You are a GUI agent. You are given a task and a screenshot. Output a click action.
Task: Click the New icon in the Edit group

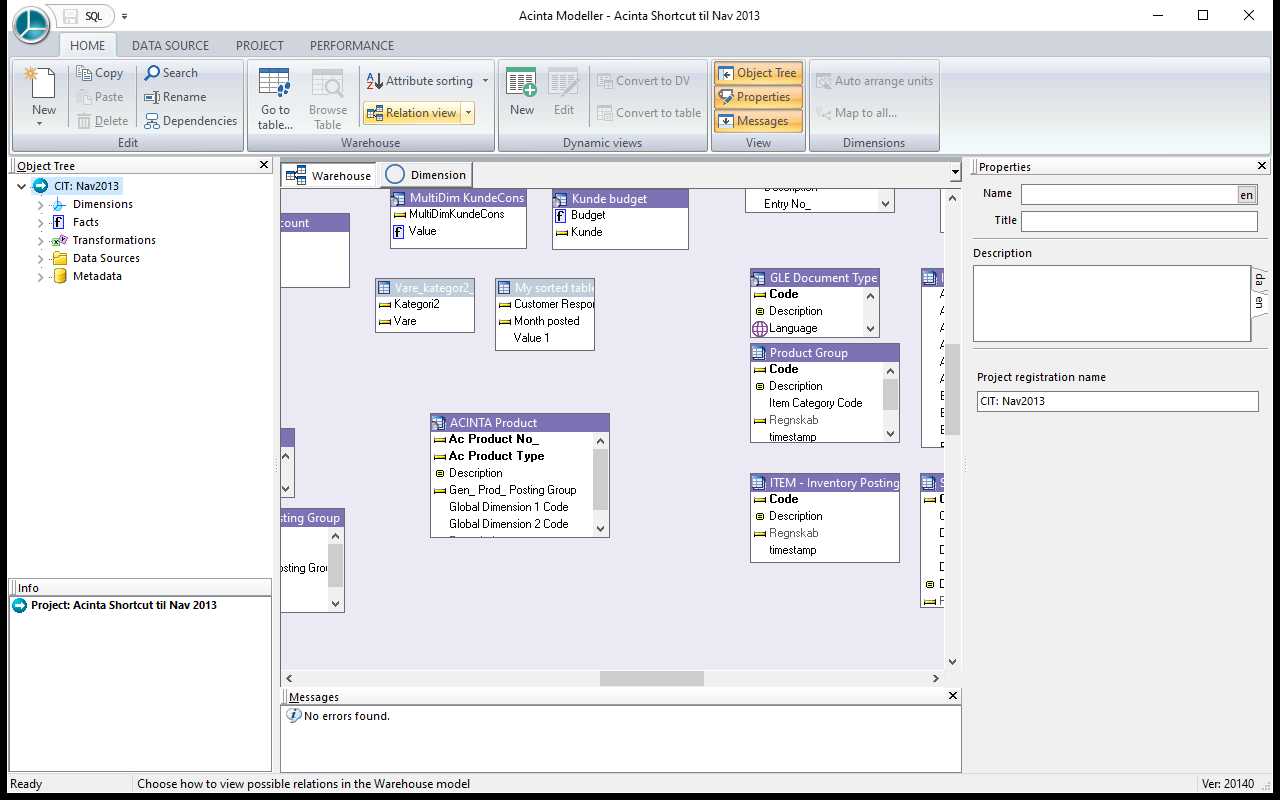[x=43, y=83]
